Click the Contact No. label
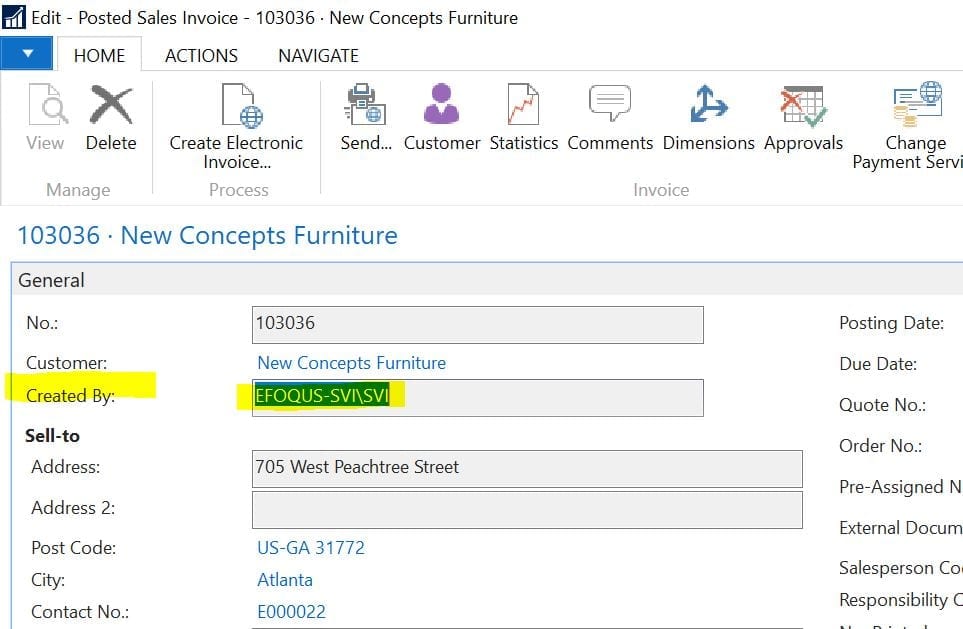Image resolution: width=963 pixels, height=629 pixels. 80,612
